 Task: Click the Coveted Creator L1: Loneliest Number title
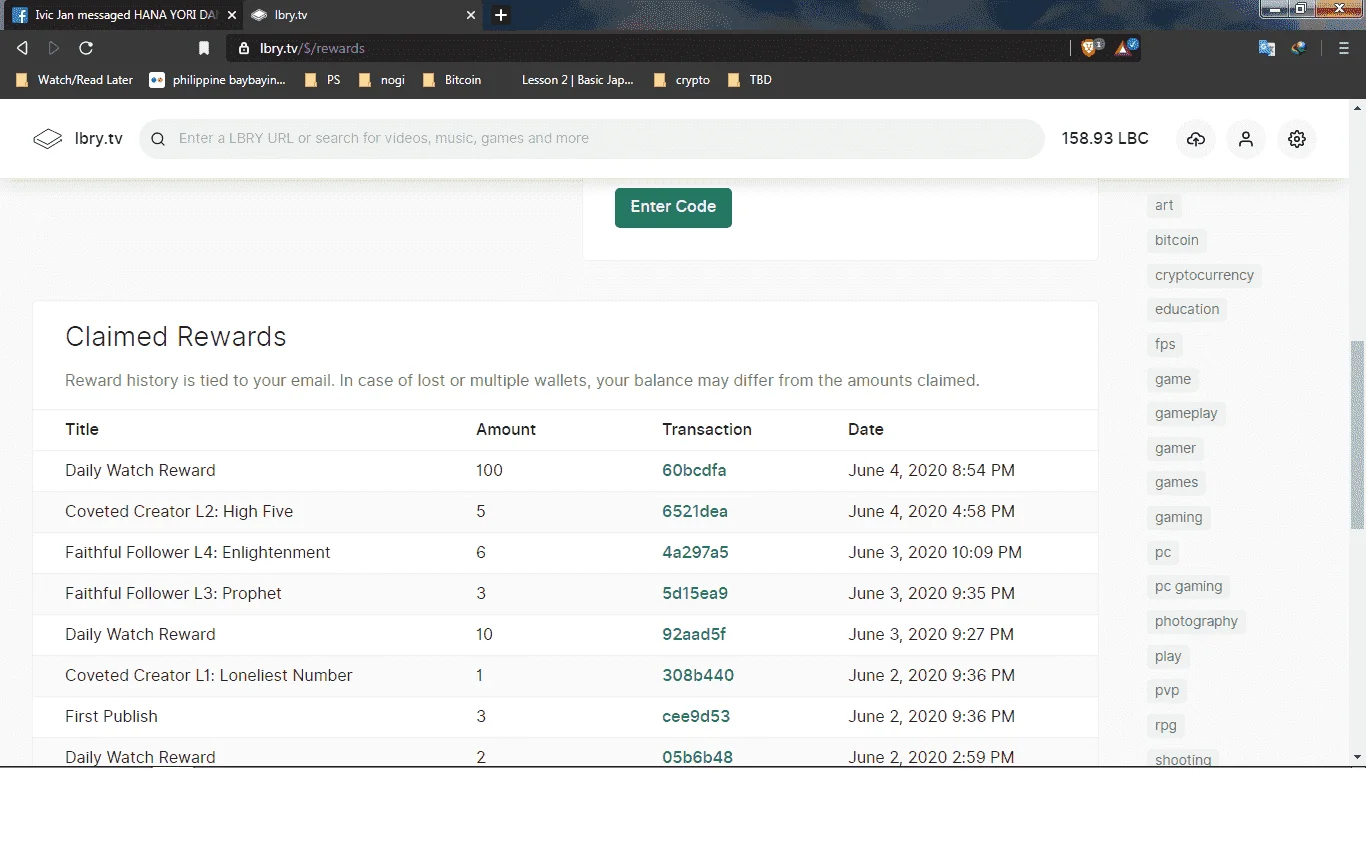tap(209, 675)
